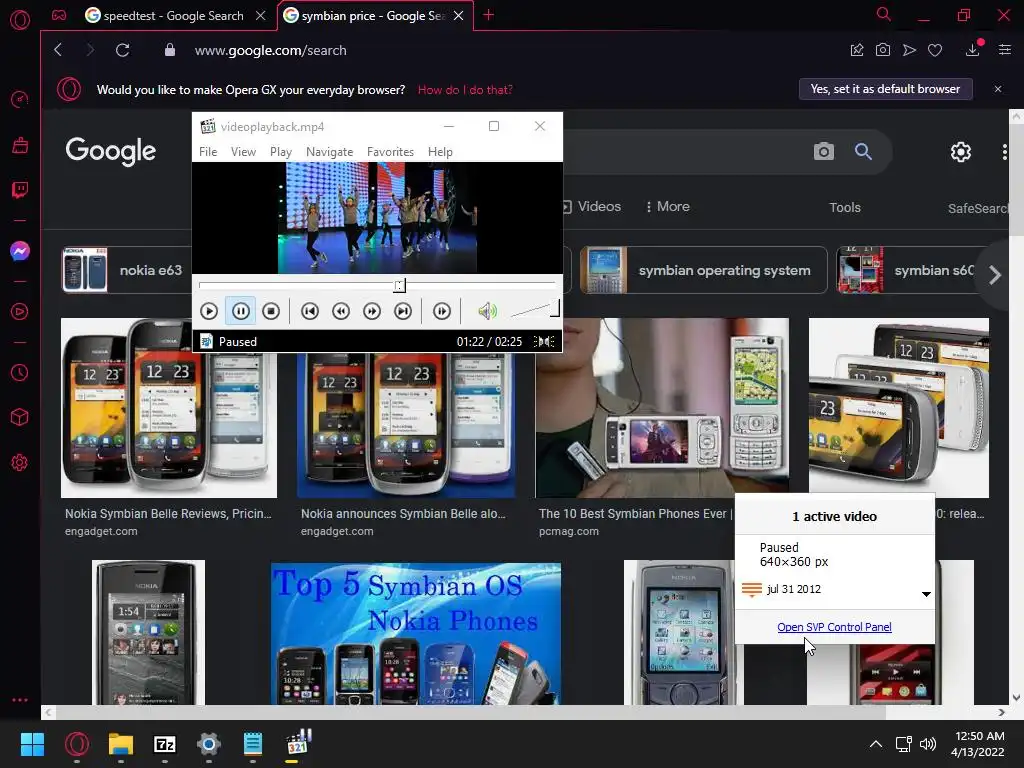
Task: Close the symbian price tab
Action: 458,16
